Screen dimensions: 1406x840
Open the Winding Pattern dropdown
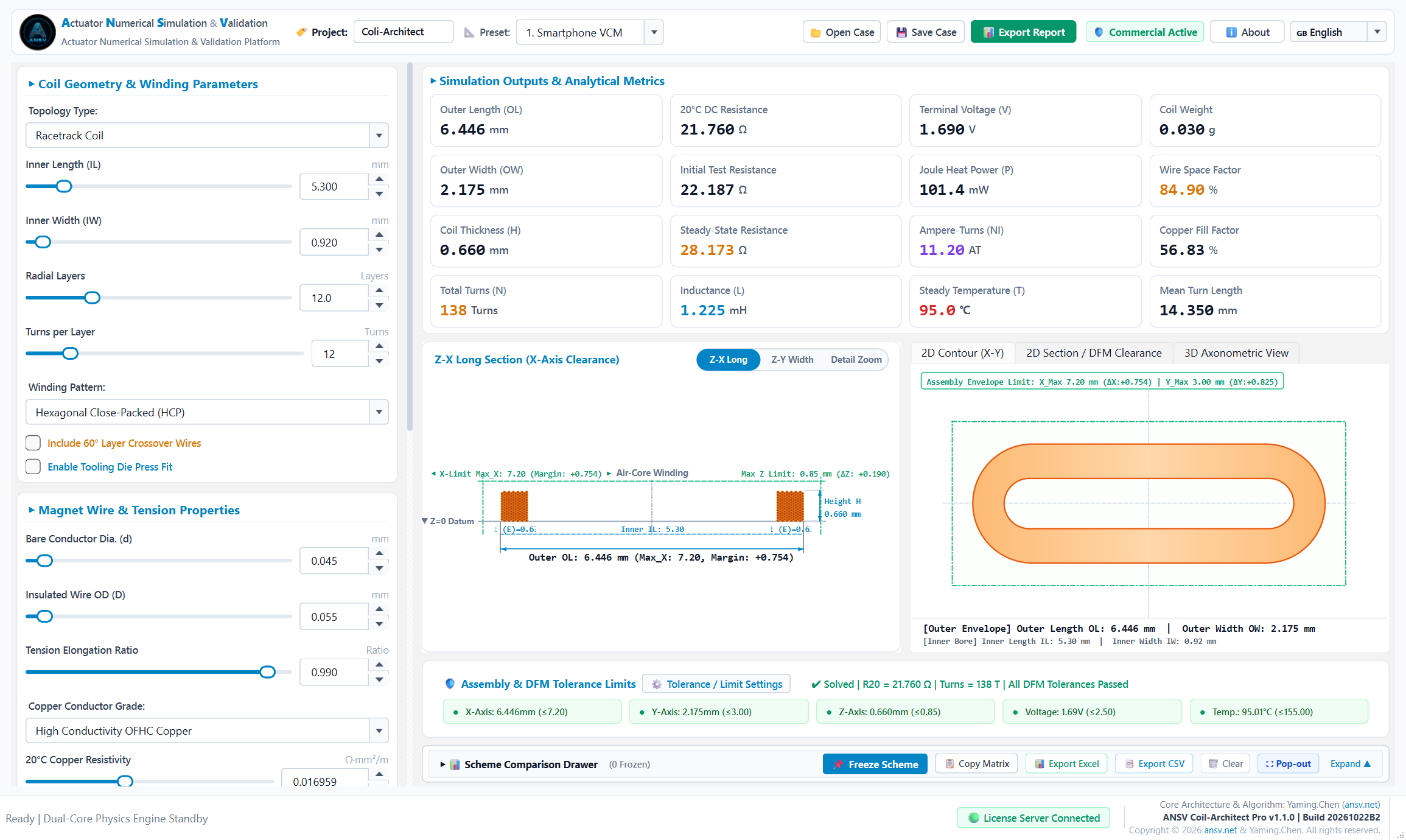pyautogui.click(x=207, y=412)
